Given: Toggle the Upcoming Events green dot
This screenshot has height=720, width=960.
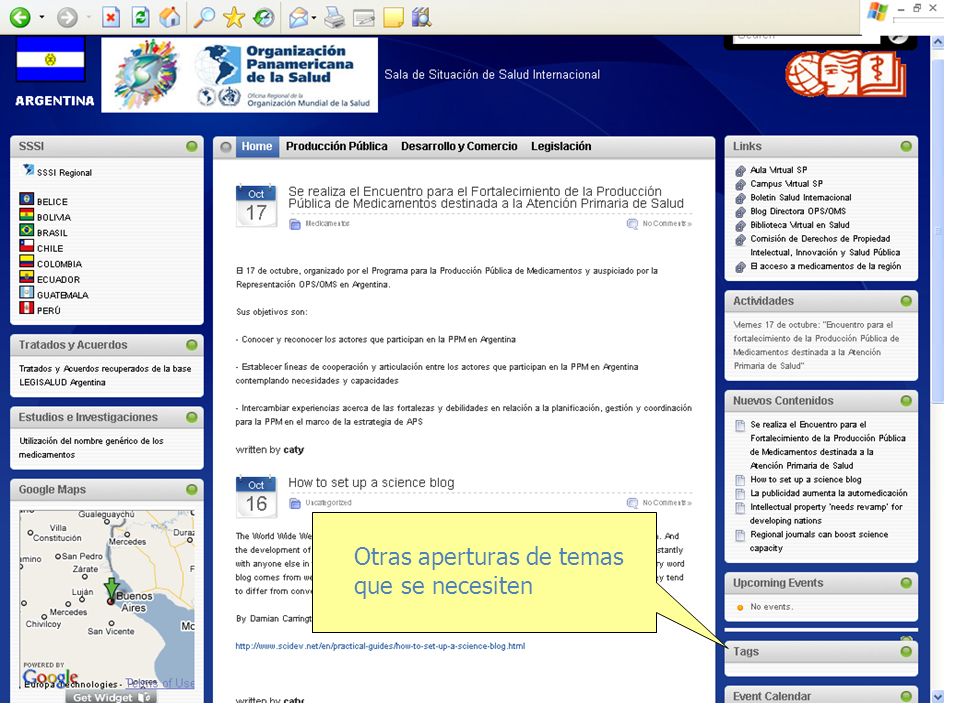Looking at the screenshot, I should 906,583.
